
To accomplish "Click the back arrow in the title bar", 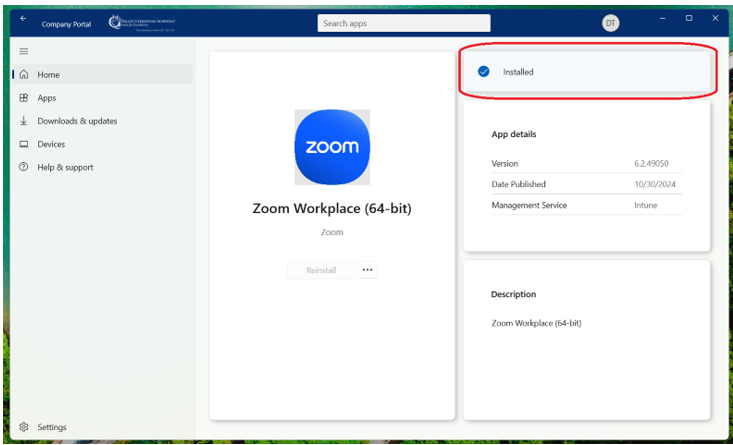I will [23, 19].
